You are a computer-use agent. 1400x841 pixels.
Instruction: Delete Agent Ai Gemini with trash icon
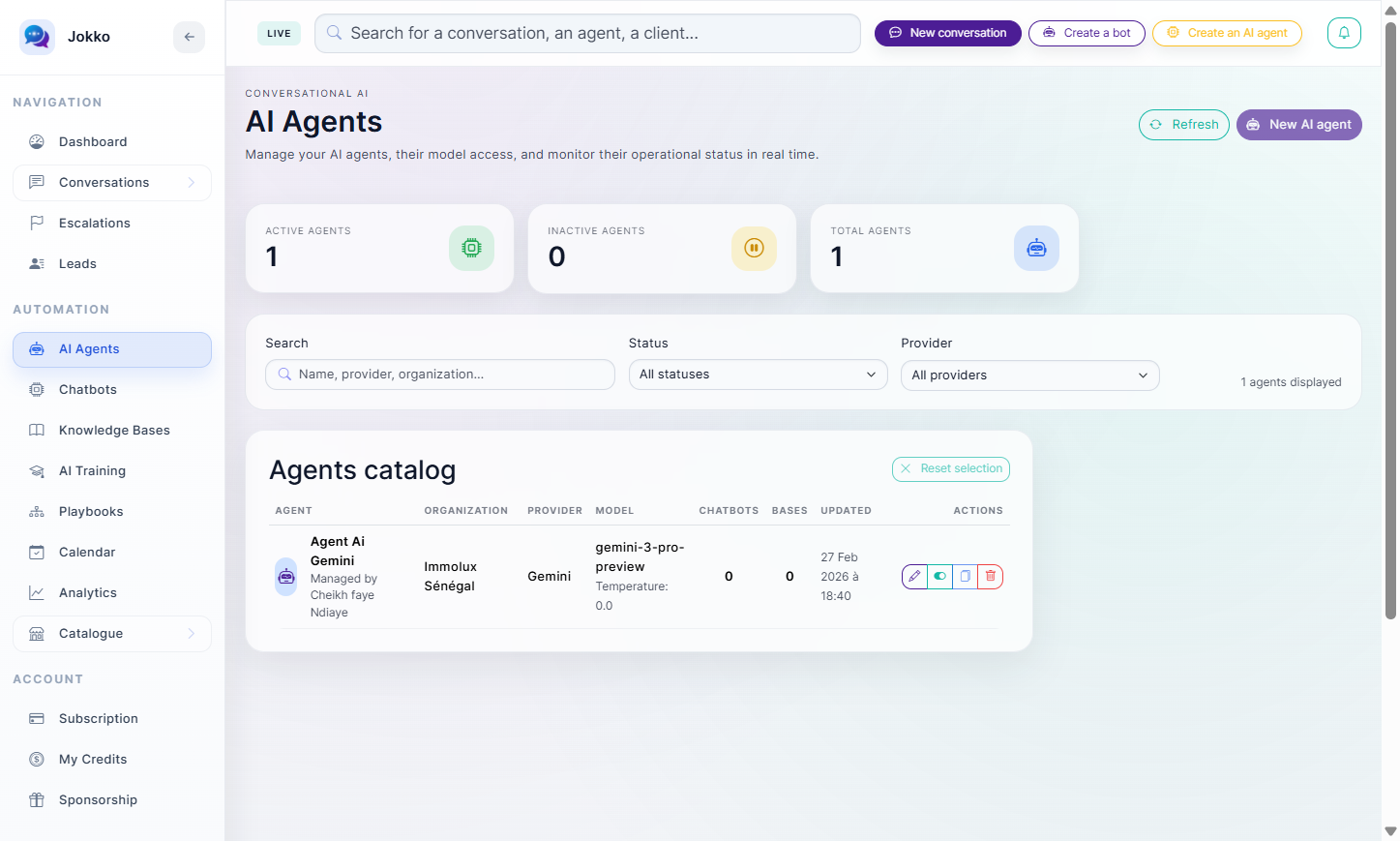click(x=990, y=577)
